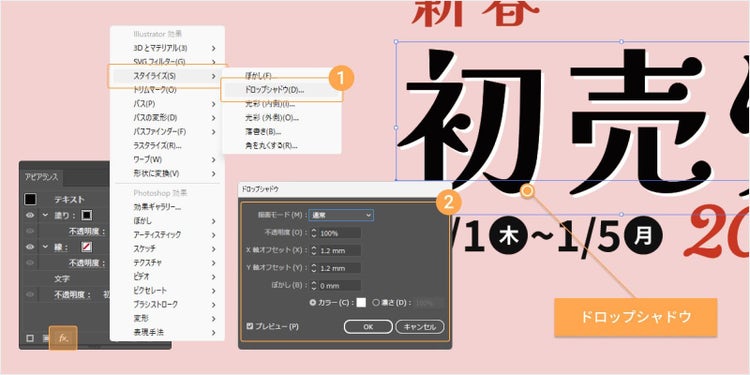Click キャンセル in Drop Shadow dialog
The image size is (750, 375).
(419, 327)
